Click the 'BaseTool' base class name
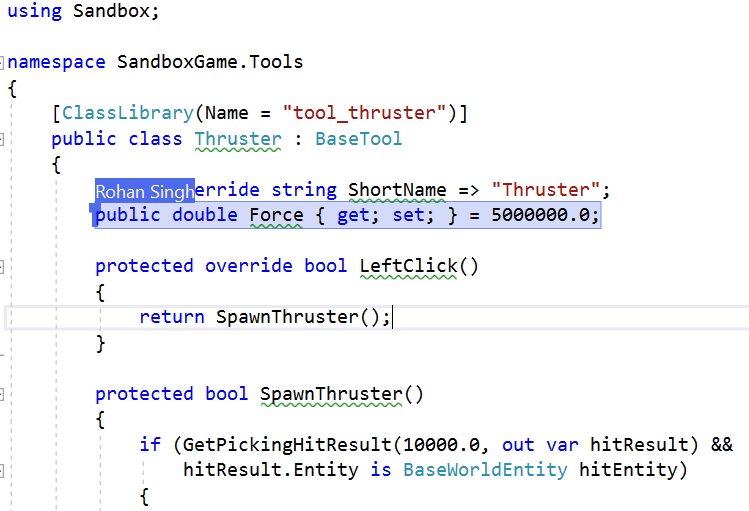 pos(359,138)
